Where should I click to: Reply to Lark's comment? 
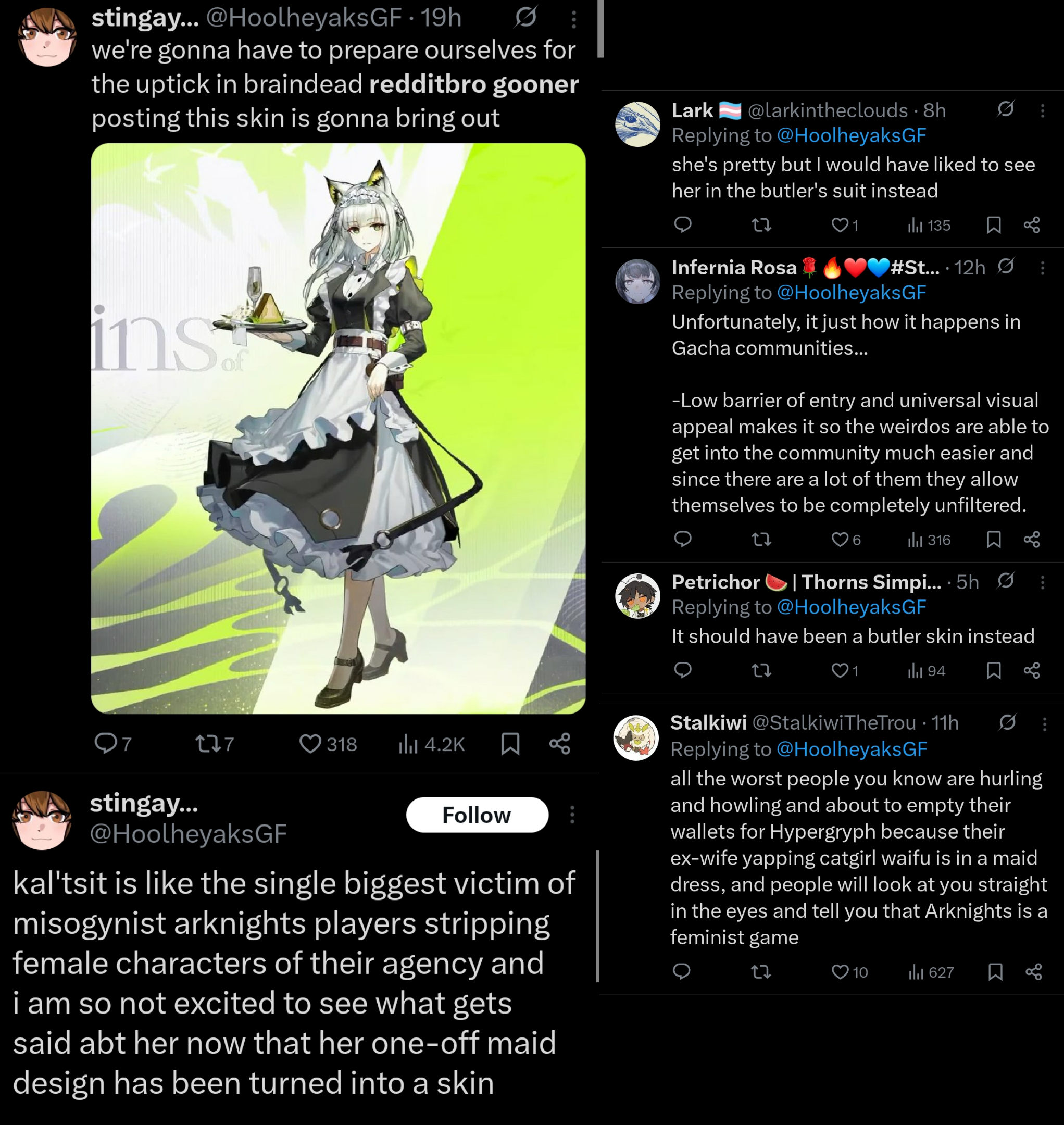pyautogui.click(x=683, y=224)
